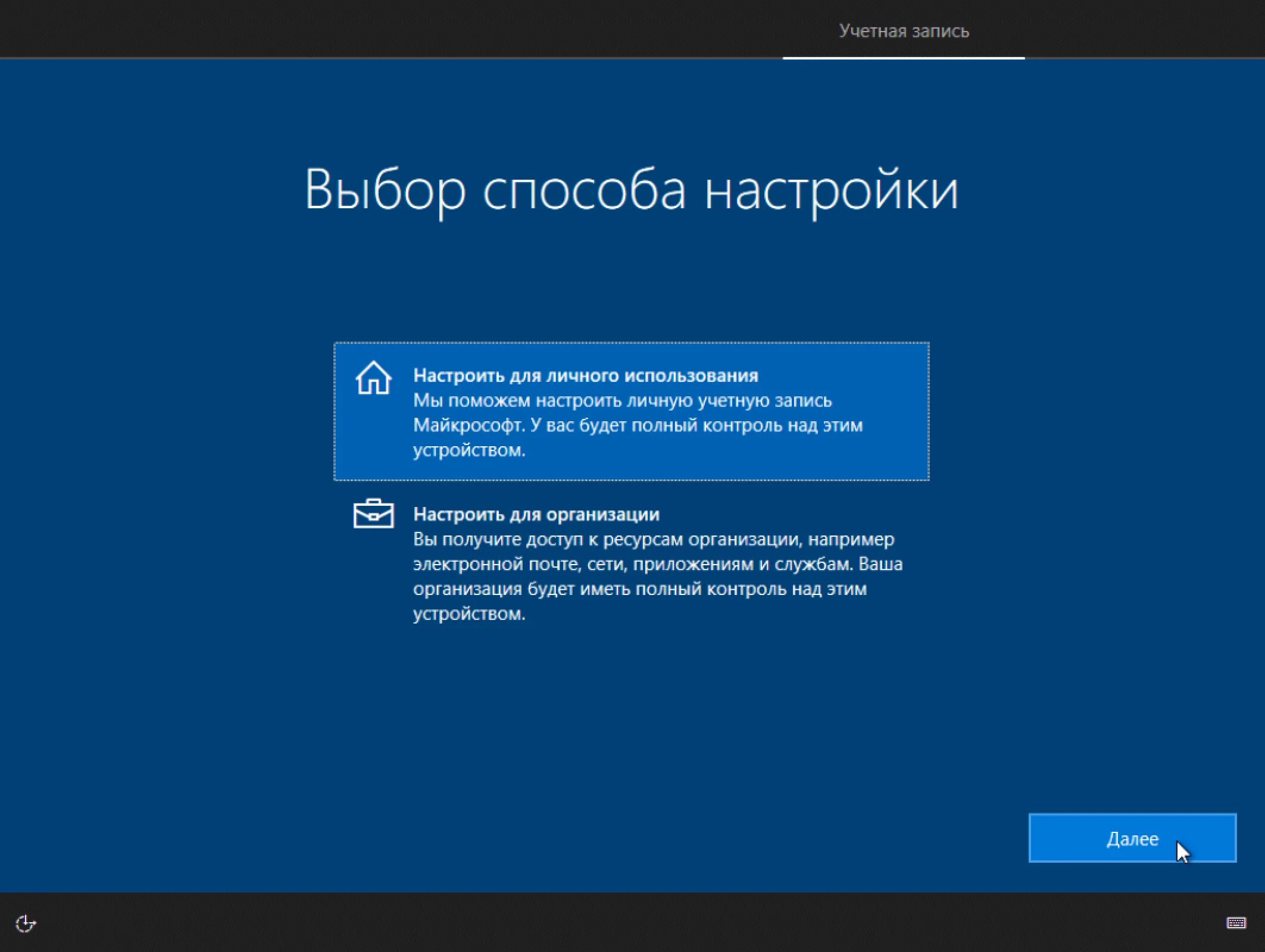The image size is (1265, 952).
Task: Open on-screen keyboard icon at bottom right
Action: click(x=1236, y=923)
